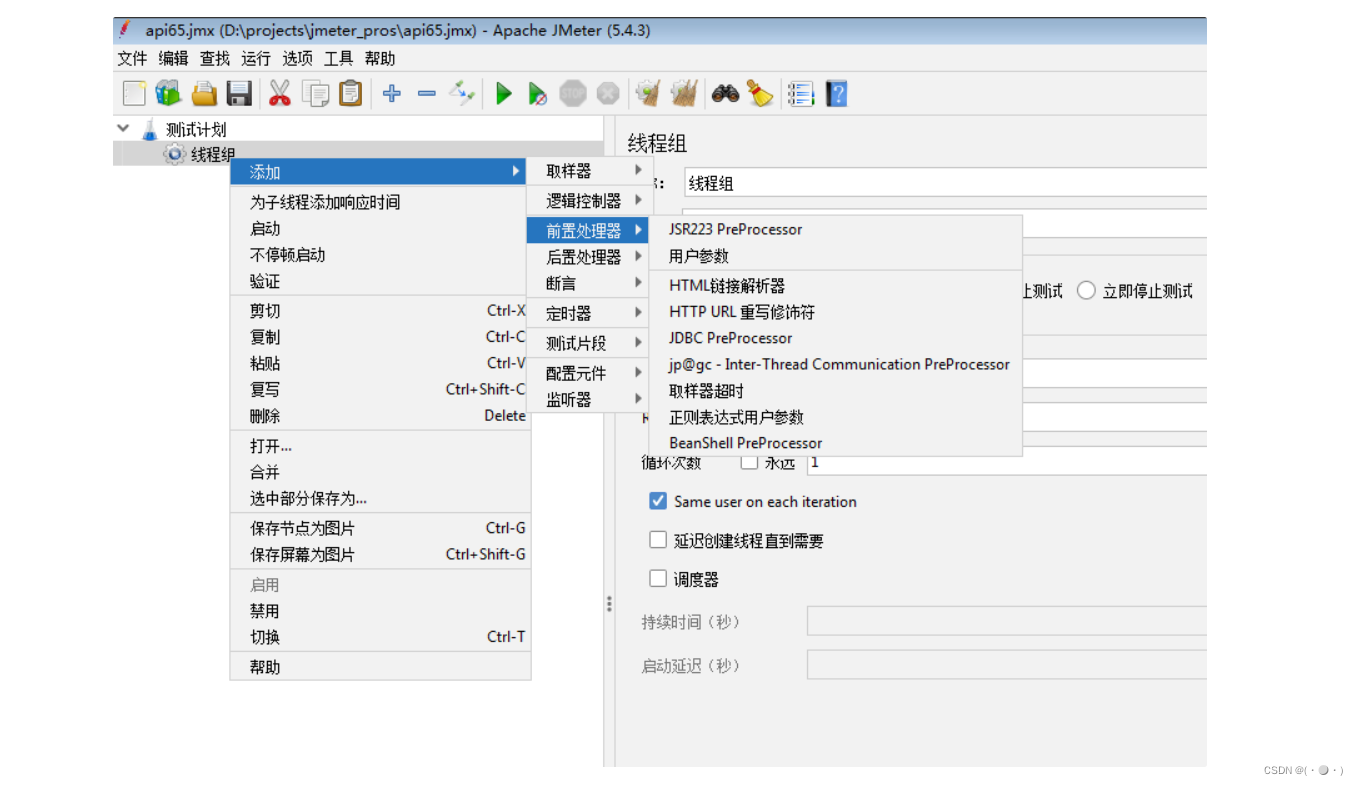
Task: Click the Copy toolbar icon
Action: coord(315,94)
